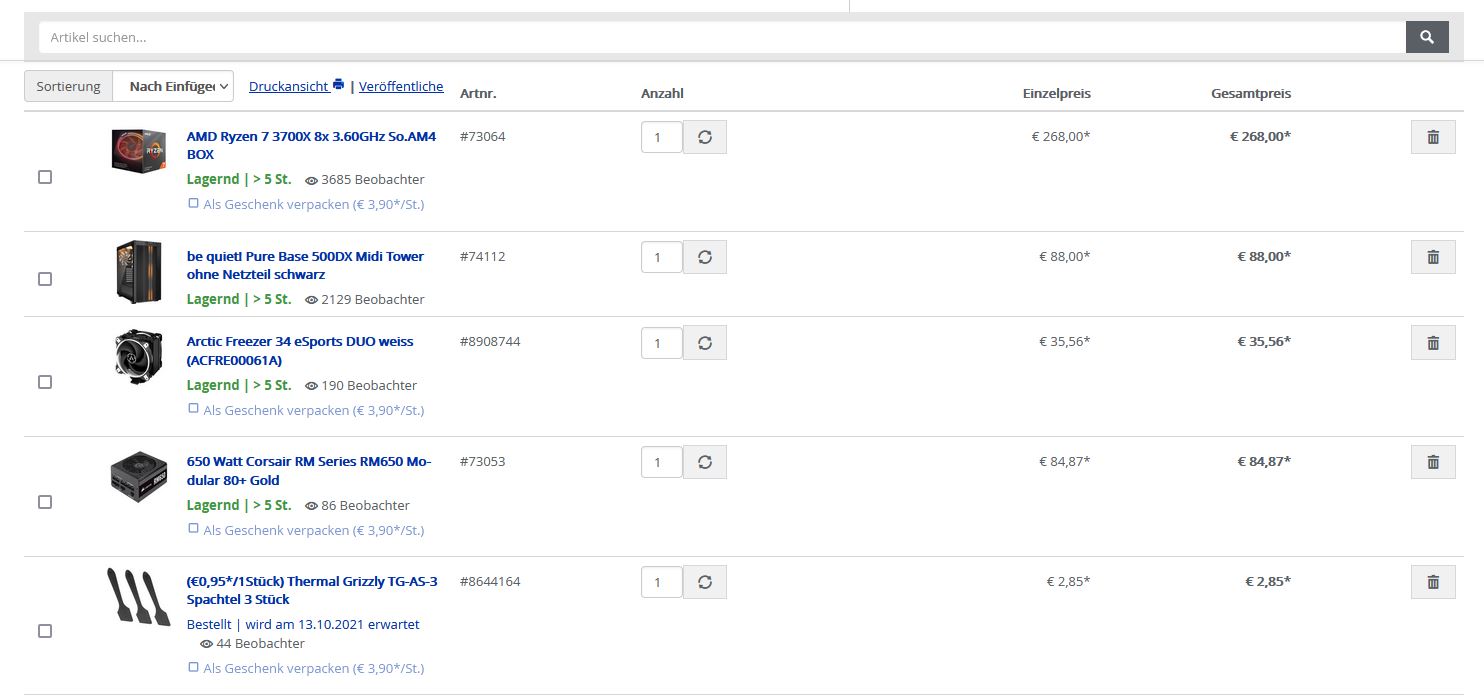The height and width of the screenshot is (700, 1484).
Task: Remove be quiet! Pure Base case via trash icon
Action: pyautogui.click(x=1433, y=257)
